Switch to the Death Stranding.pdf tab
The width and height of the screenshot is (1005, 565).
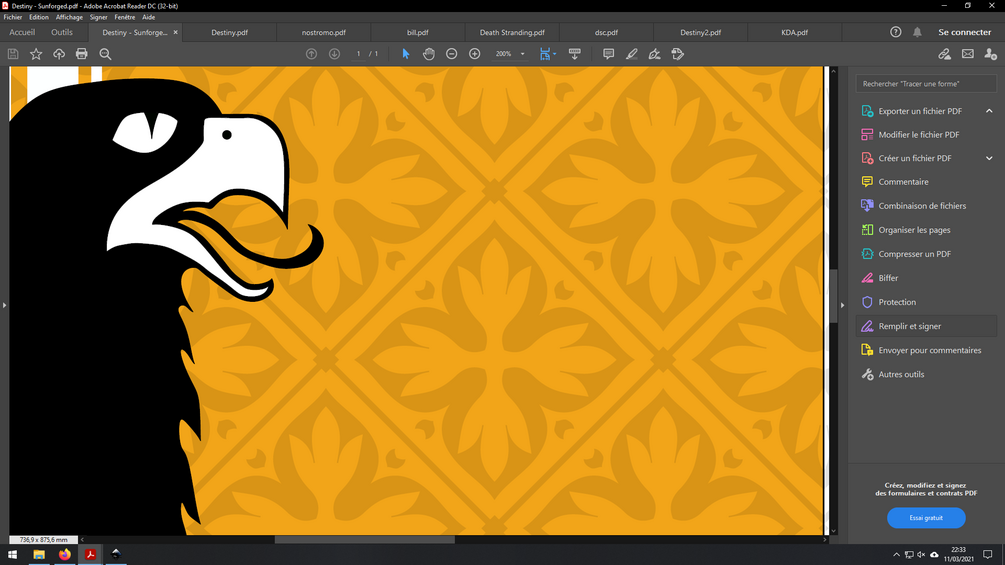pos(512,33)
